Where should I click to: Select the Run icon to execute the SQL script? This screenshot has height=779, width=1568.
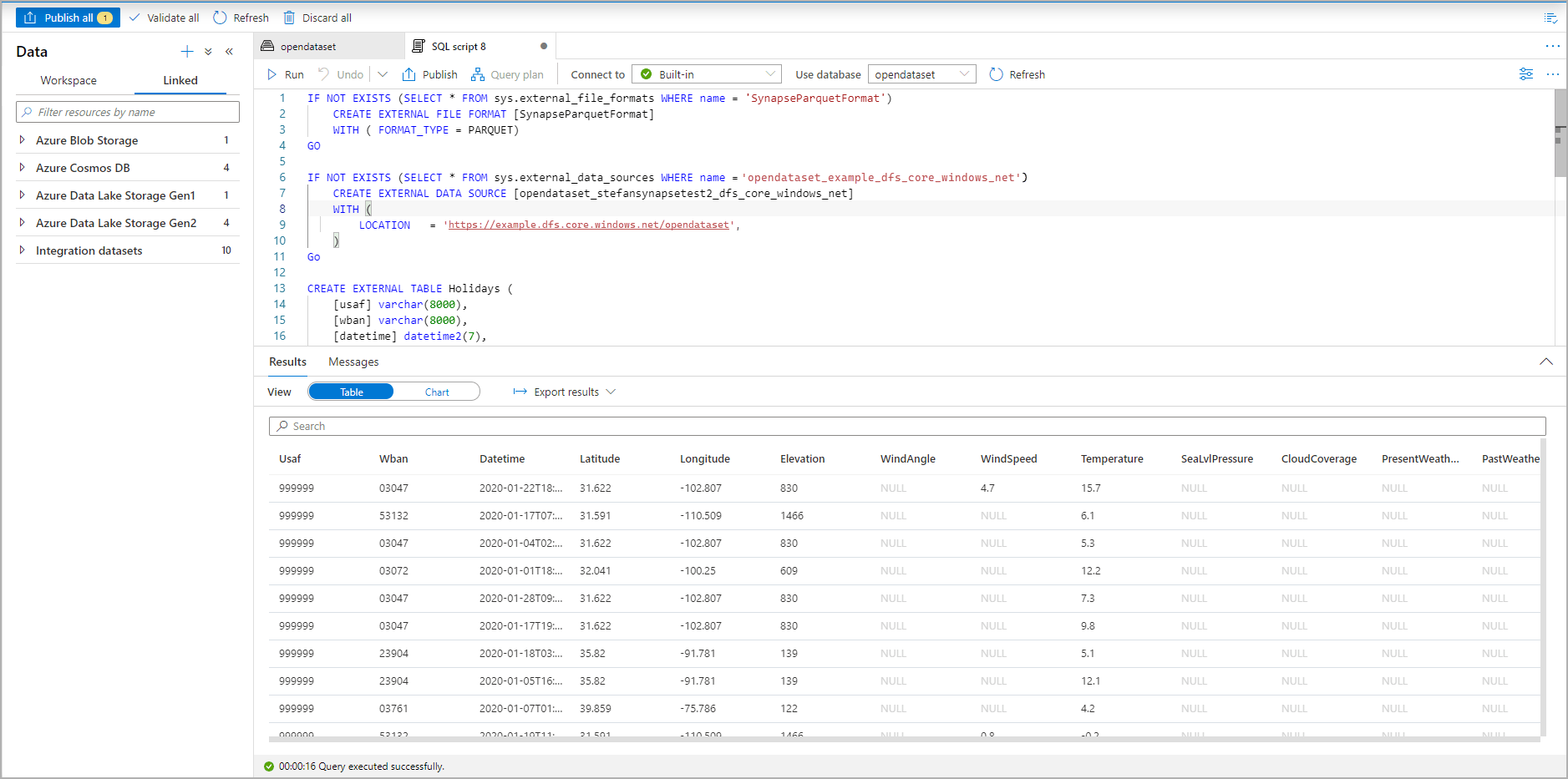click(272, 74)
